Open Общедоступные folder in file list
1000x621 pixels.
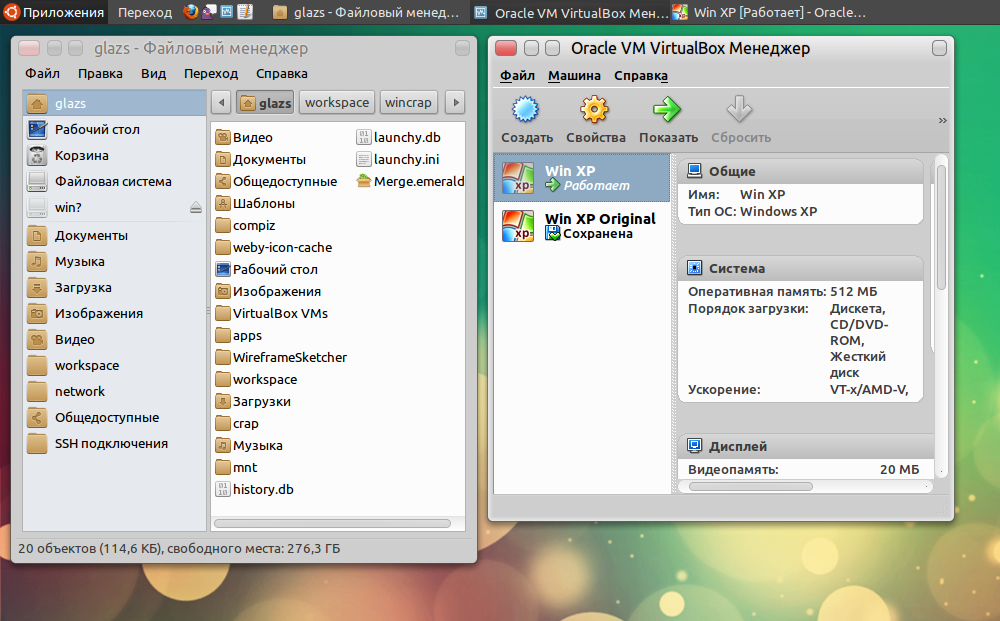point(277,181)
